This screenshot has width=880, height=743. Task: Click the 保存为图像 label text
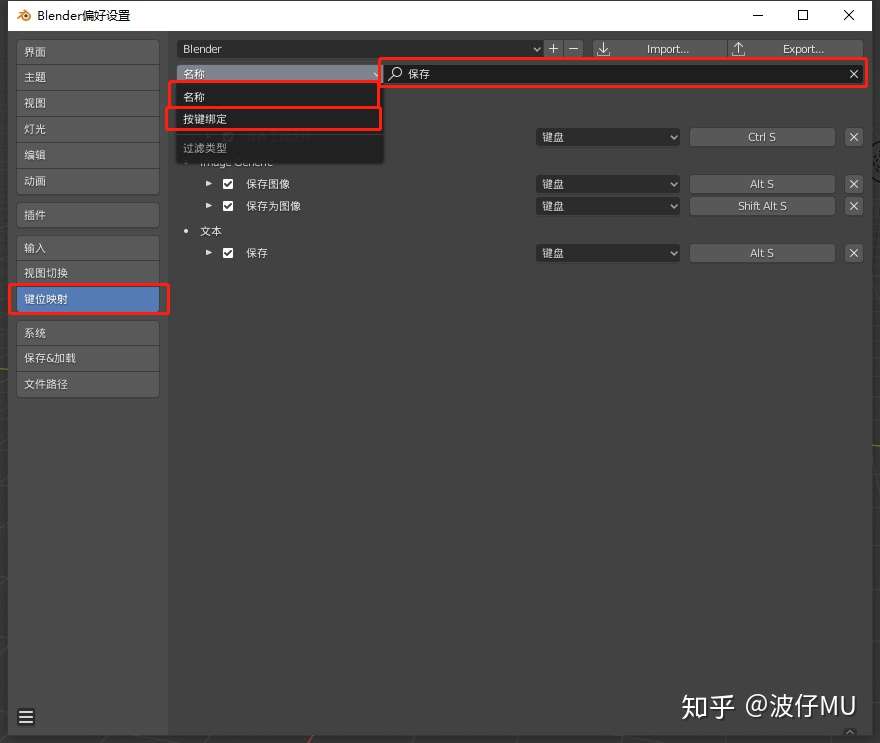(273, 206)
